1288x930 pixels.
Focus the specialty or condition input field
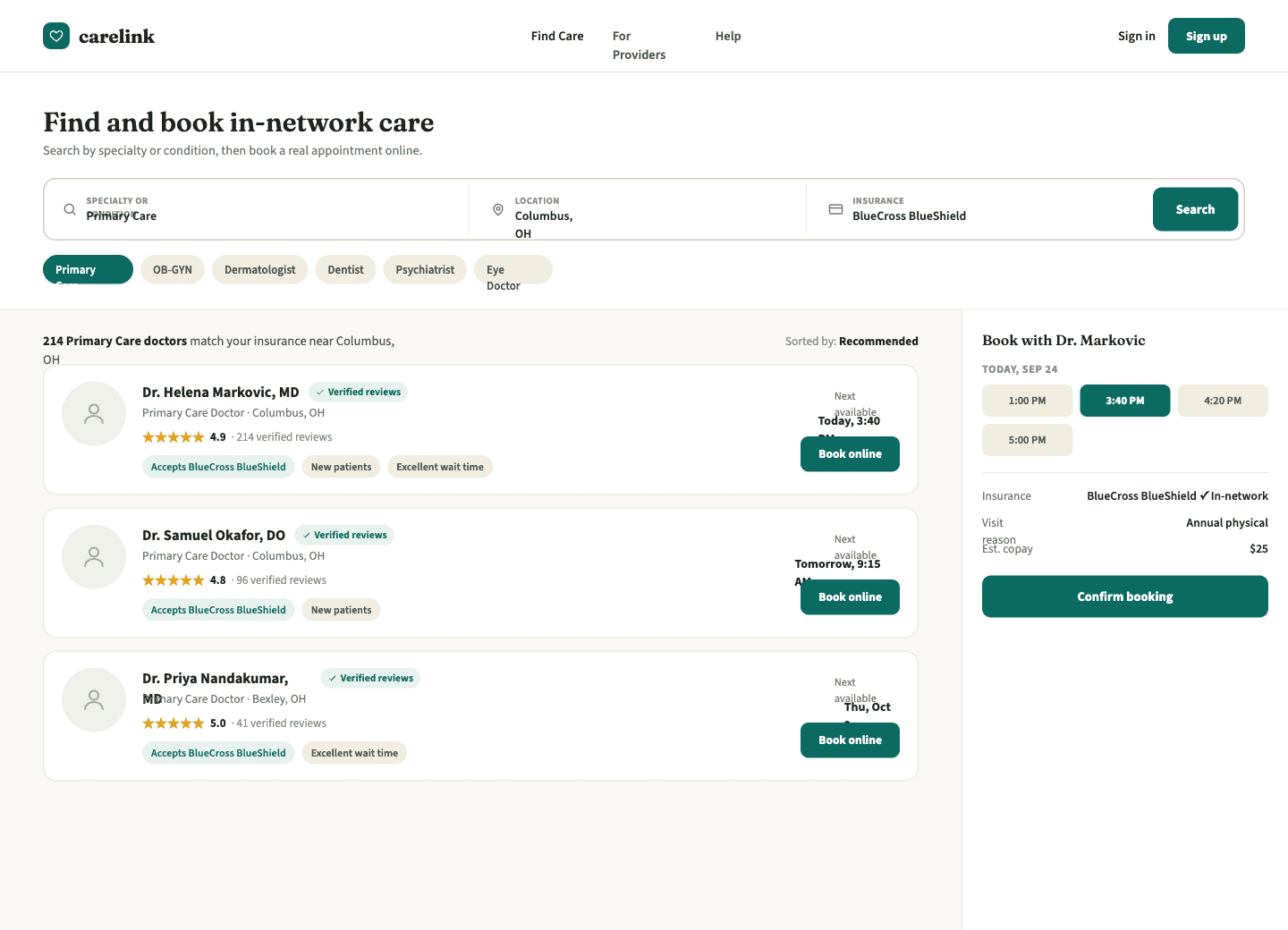click(x=258, y=209)
